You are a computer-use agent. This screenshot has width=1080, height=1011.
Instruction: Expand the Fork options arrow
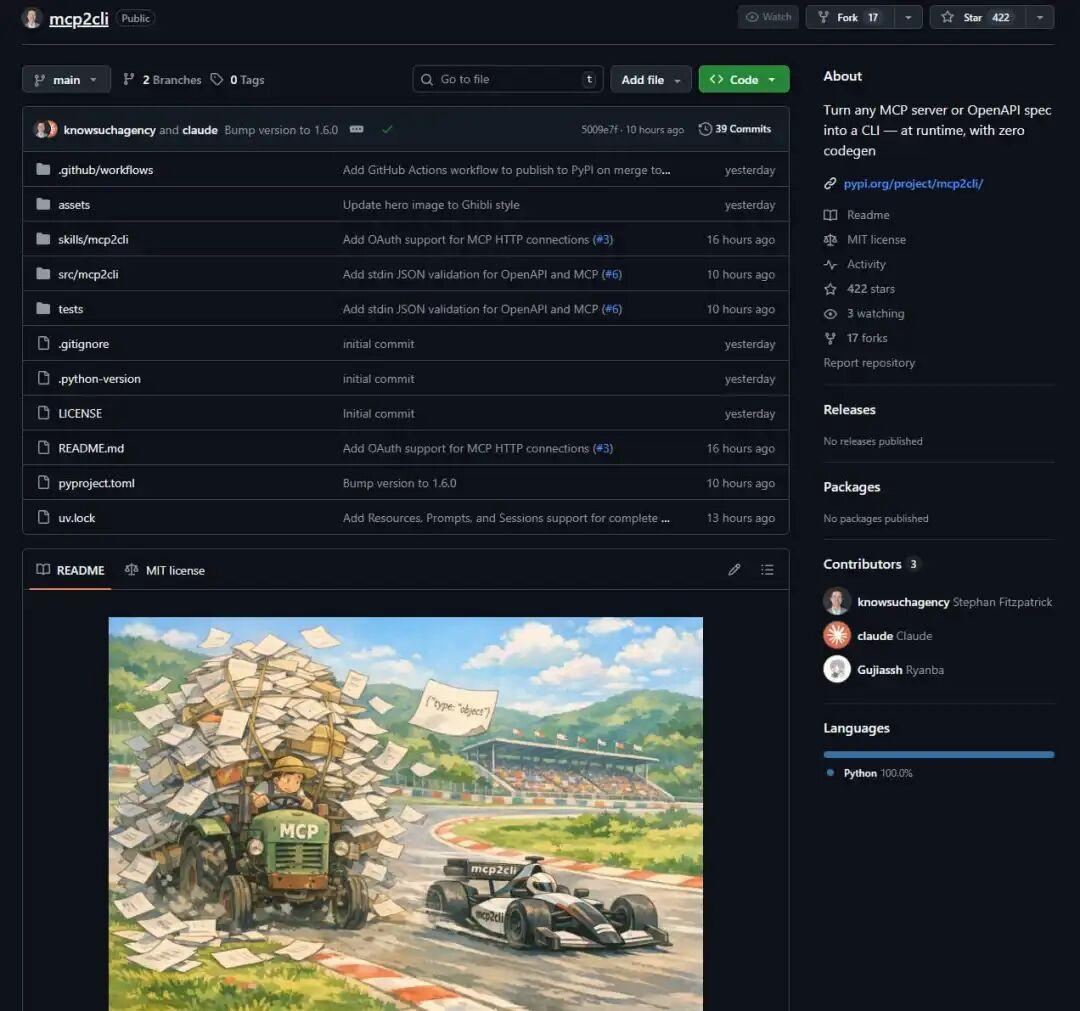(908, 17)
